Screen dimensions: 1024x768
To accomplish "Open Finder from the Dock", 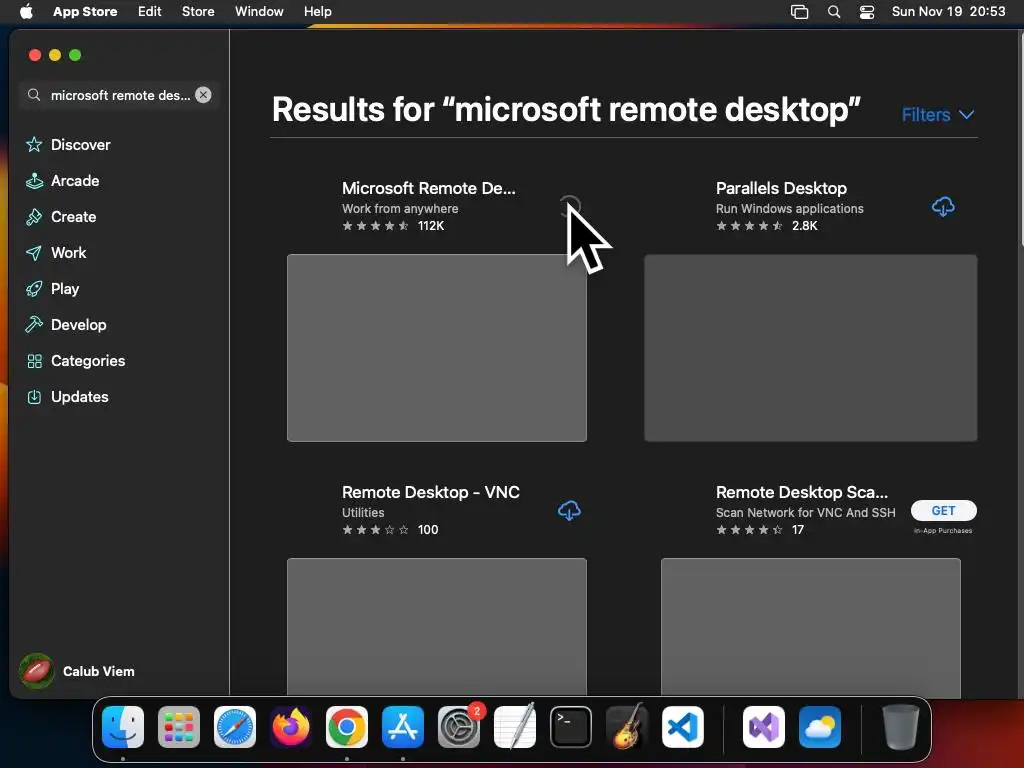I will (x=123, y=727).
